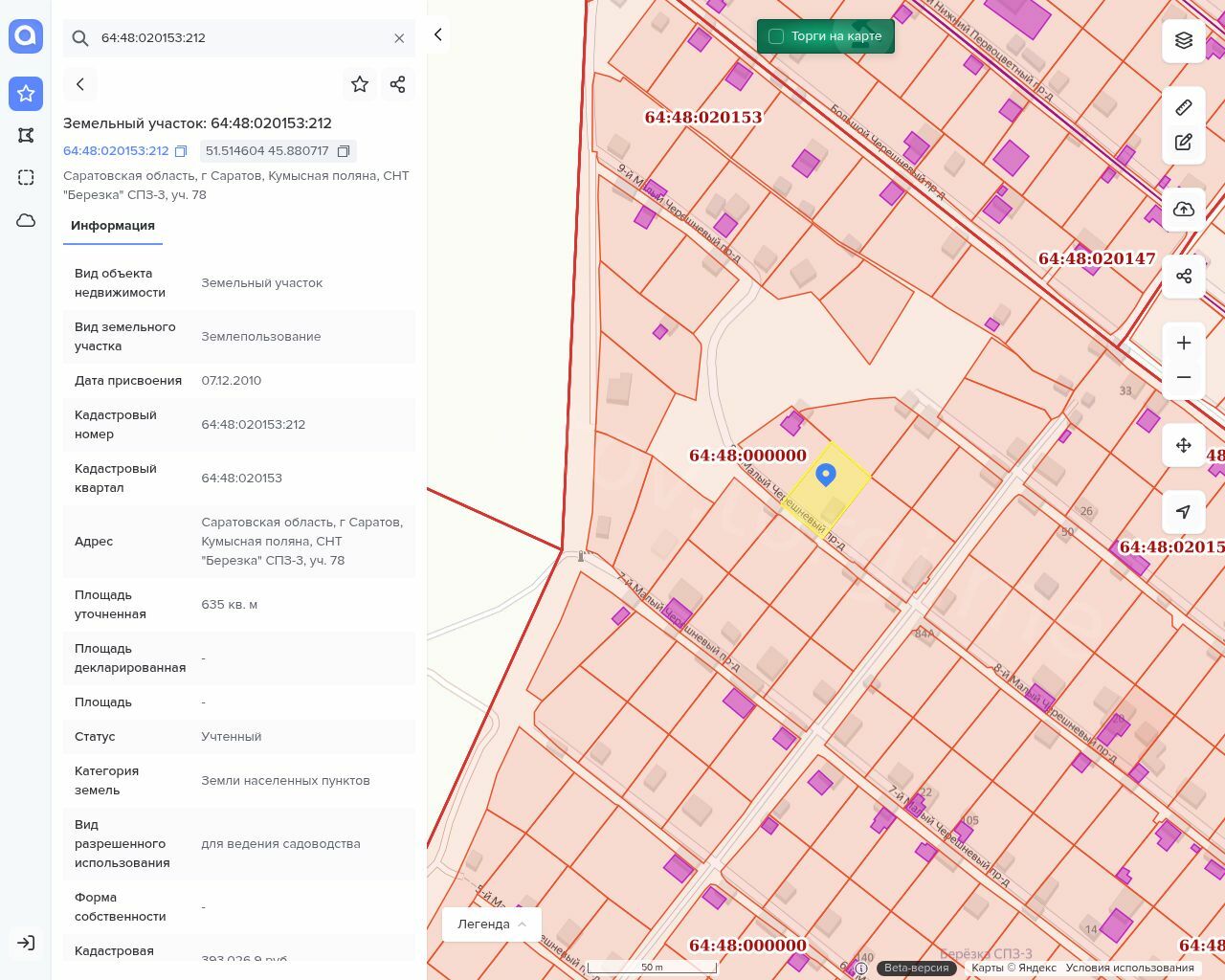
Task: Collapse the left info panel
Action: pyautogui.click(x=437, y=34)
